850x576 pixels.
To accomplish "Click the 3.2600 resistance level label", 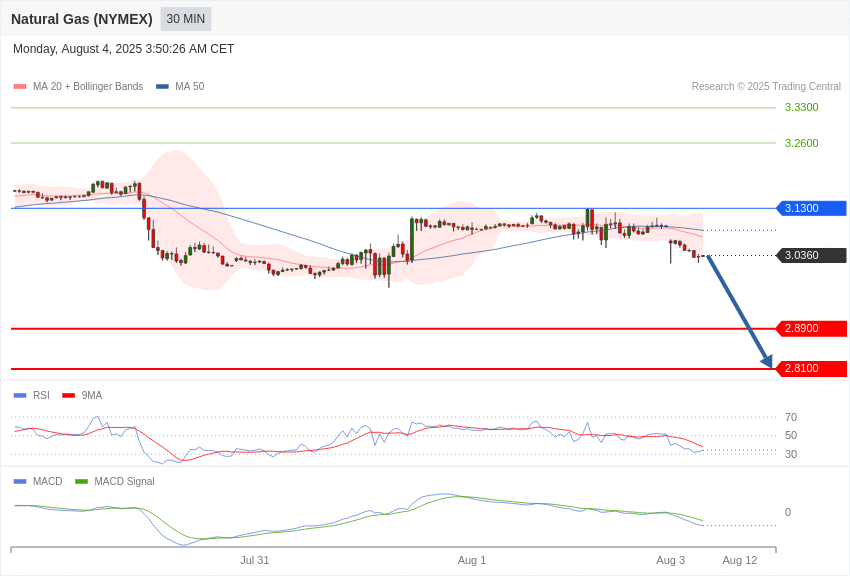I will (801, 143).
